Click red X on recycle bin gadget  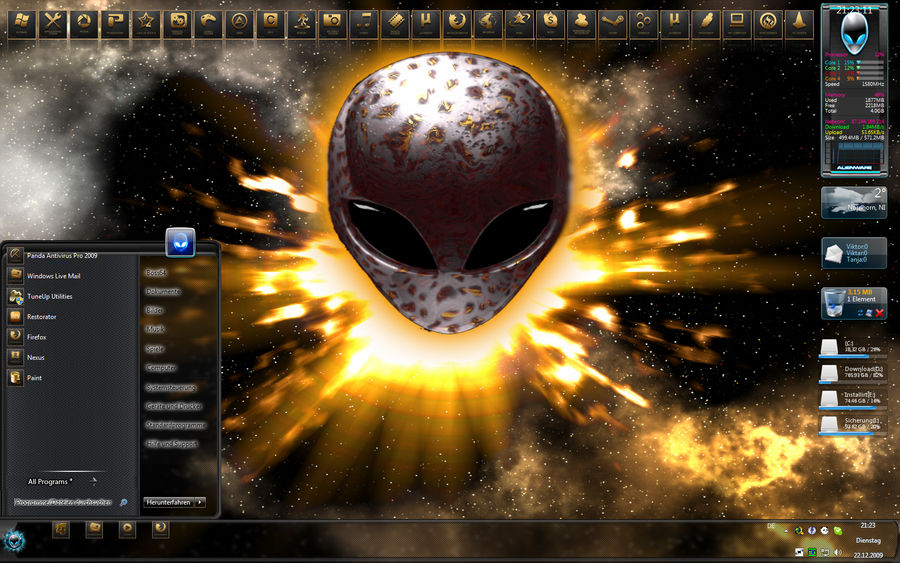point(879,313)
